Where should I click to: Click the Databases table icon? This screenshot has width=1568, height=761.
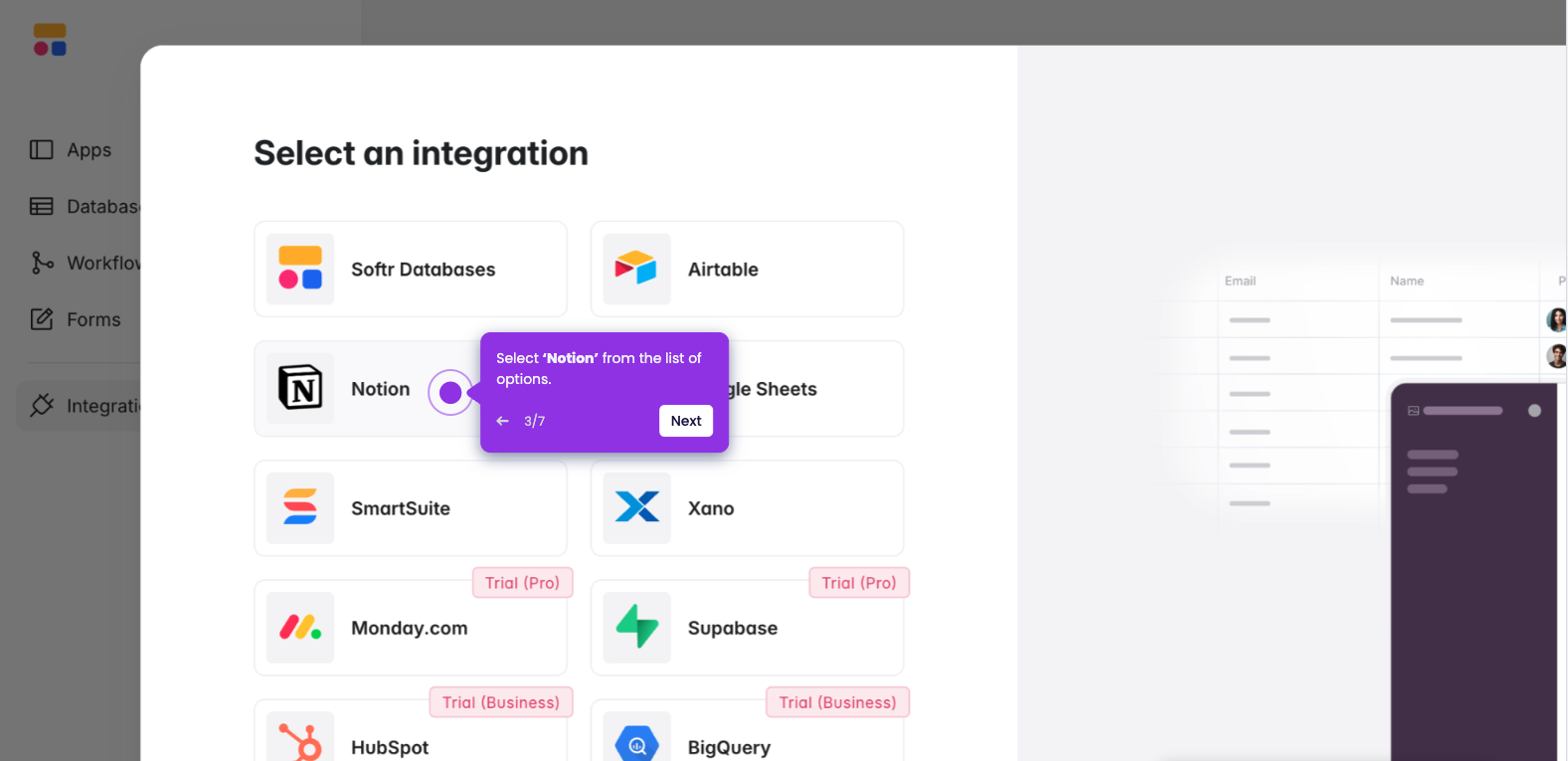tap(41, 207)
